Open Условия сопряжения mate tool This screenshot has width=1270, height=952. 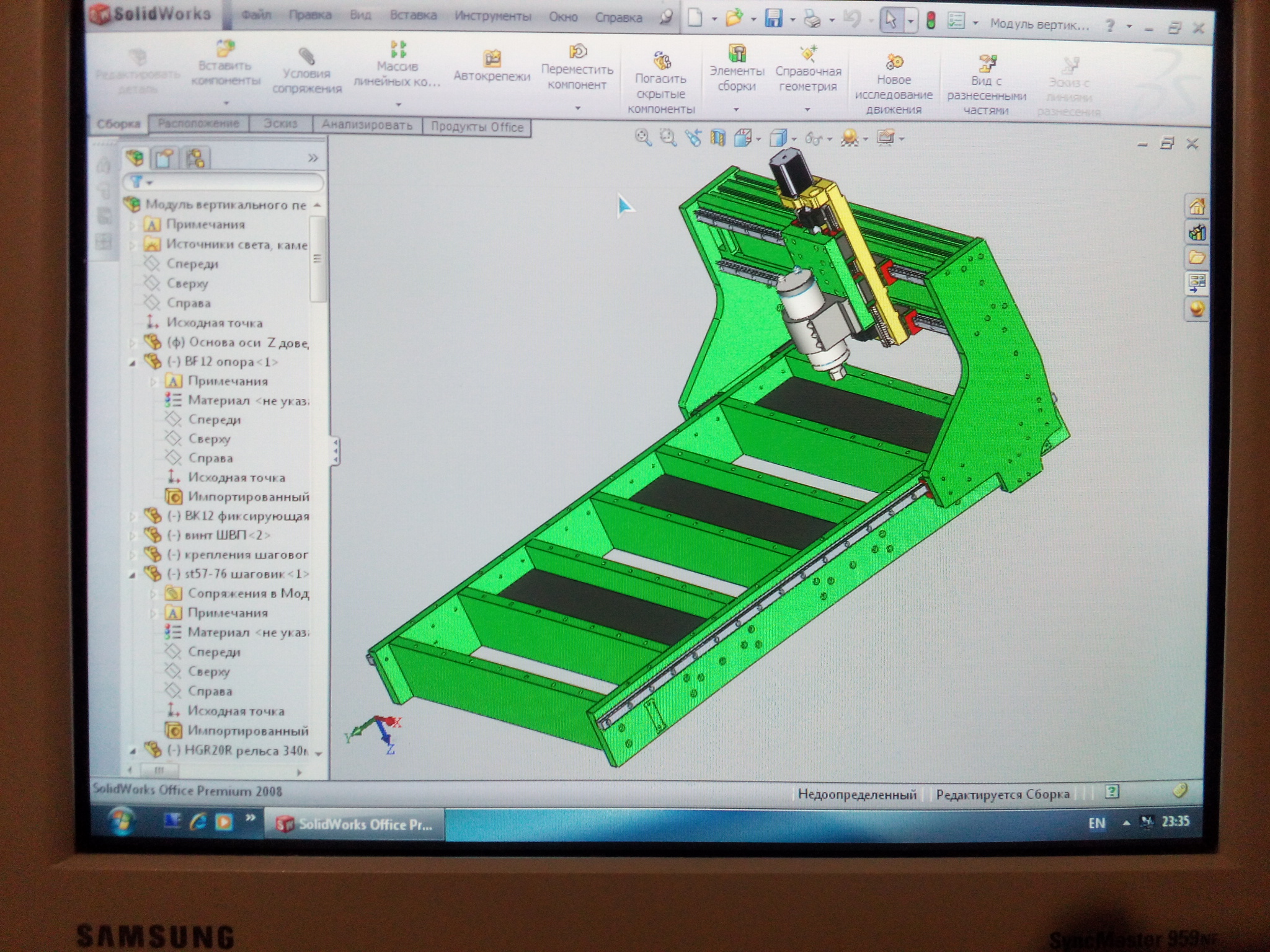pyautogui.click(x=306, y=57)
